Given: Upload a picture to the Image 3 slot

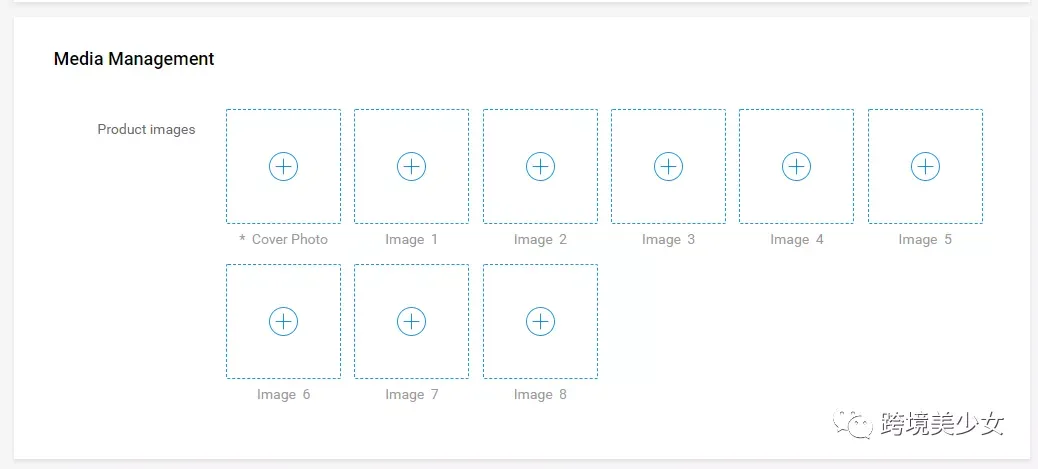Looking at the screenshot, I should point(669,166).
